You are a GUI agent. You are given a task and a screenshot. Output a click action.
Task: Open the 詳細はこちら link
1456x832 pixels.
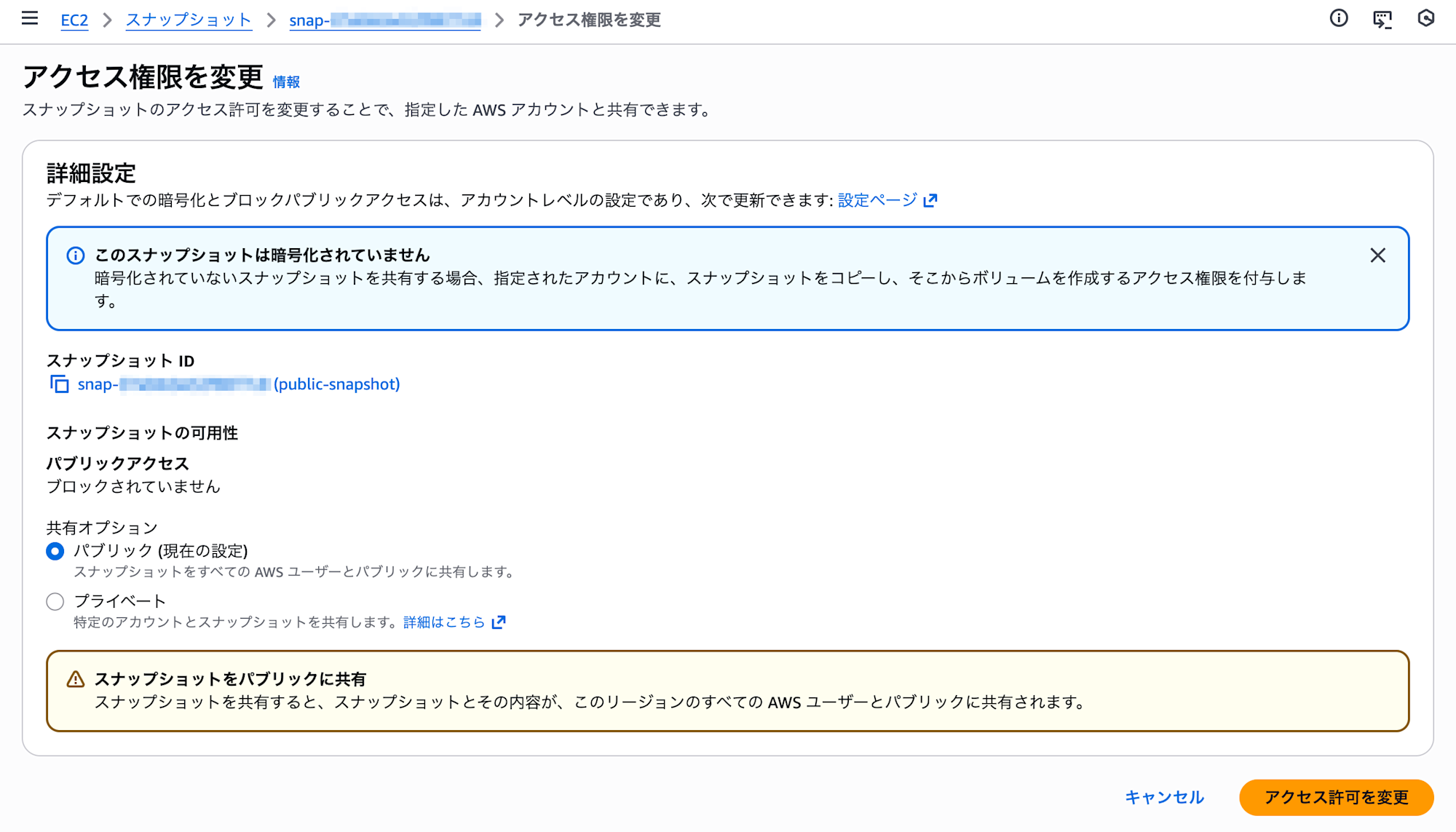click(x=443, y=622)
